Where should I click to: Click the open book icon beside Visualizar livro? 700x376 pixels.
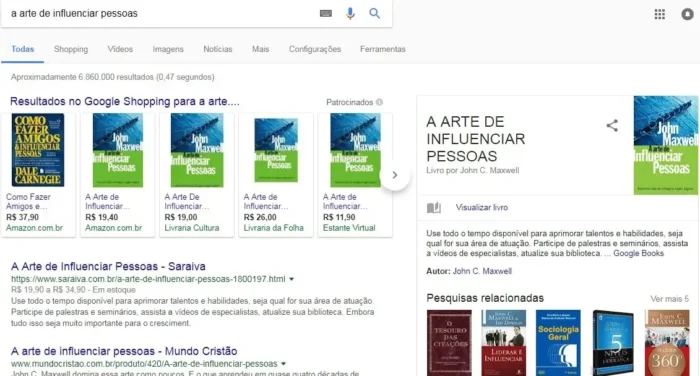434,208
